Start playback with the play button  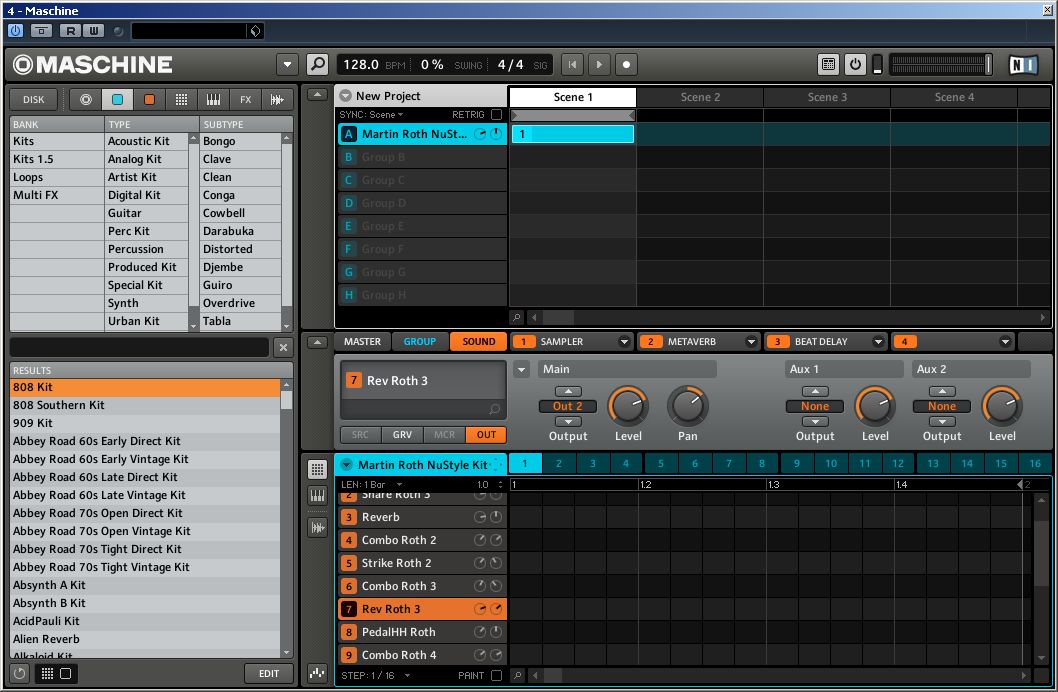(x=598, y=64)
